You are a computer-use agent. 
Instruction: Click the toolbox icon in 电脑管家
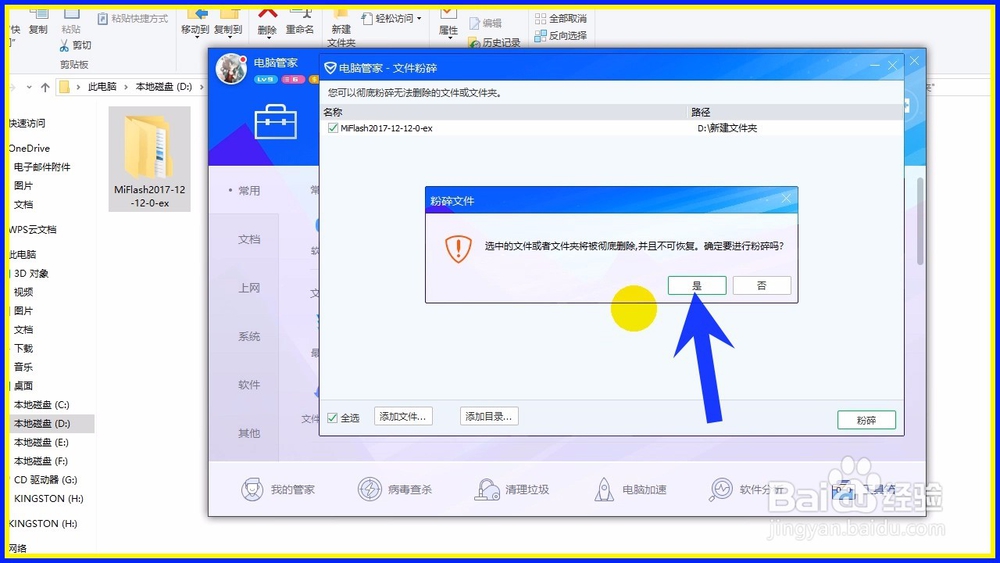tap(276, 121)
